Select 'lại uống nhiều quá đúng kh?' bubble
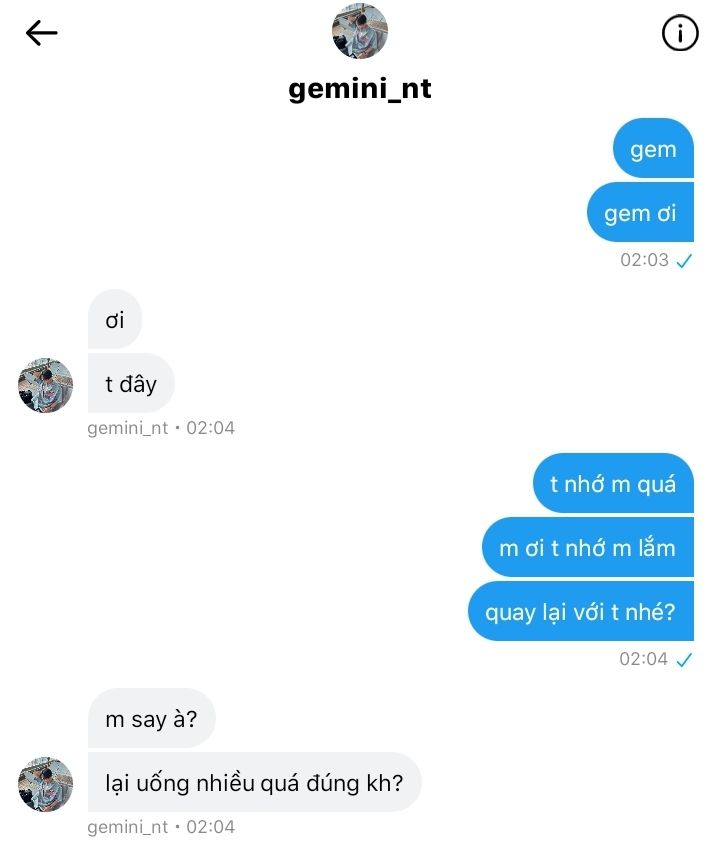 tap(254, 782)
